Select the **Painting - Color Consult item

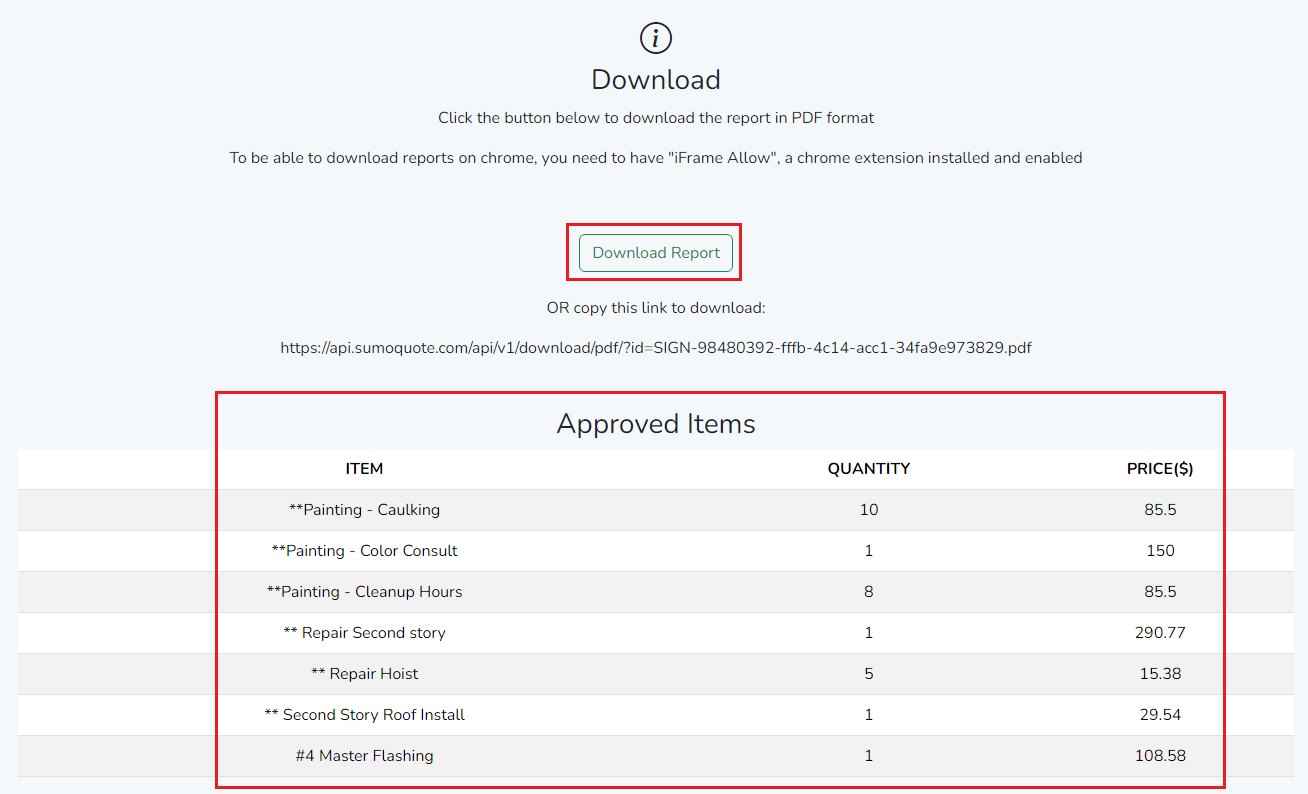pyautogui.click(x=364, y=551)
